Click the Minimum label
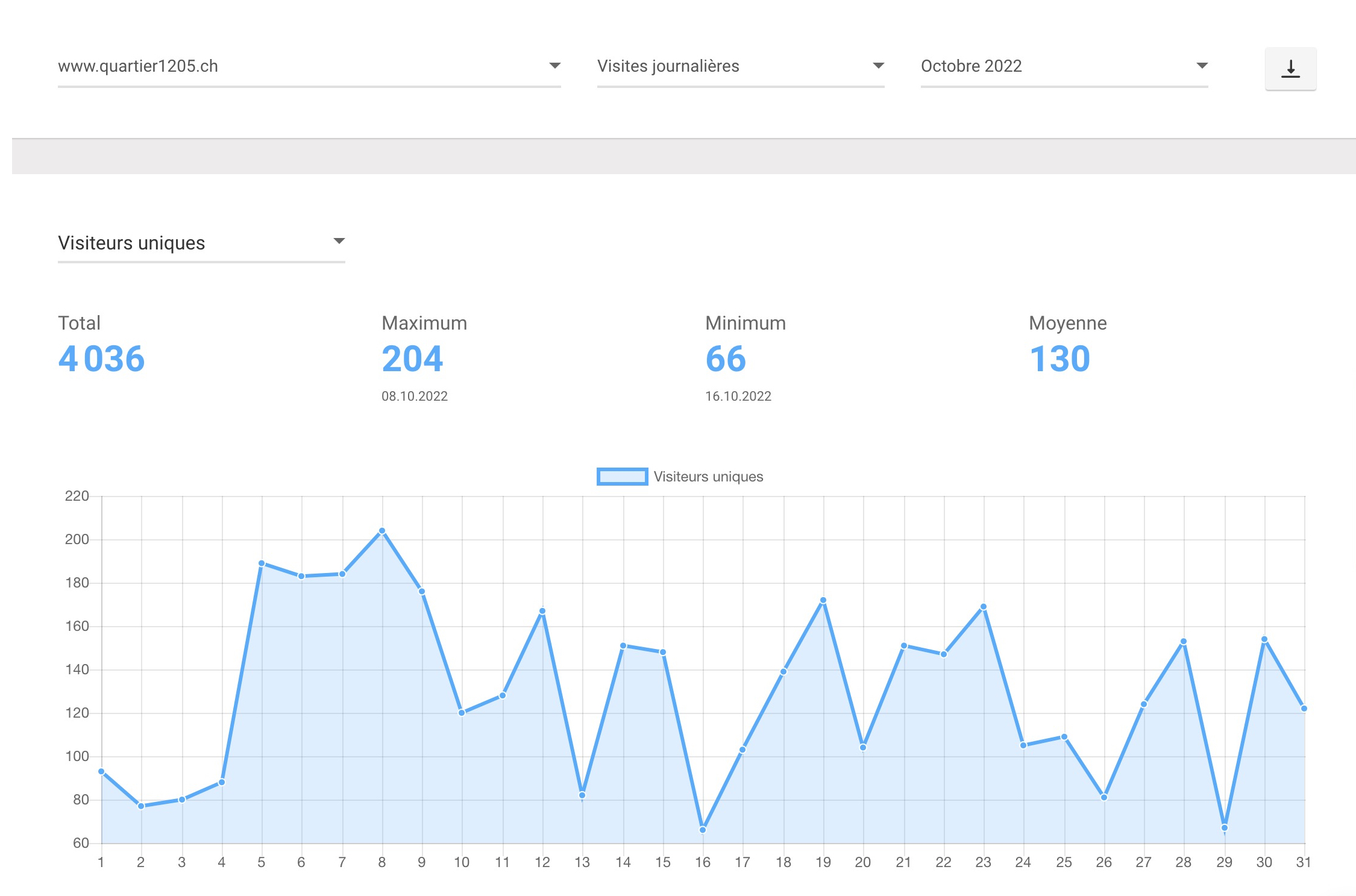1356x896 pixels. coord(745,323)
